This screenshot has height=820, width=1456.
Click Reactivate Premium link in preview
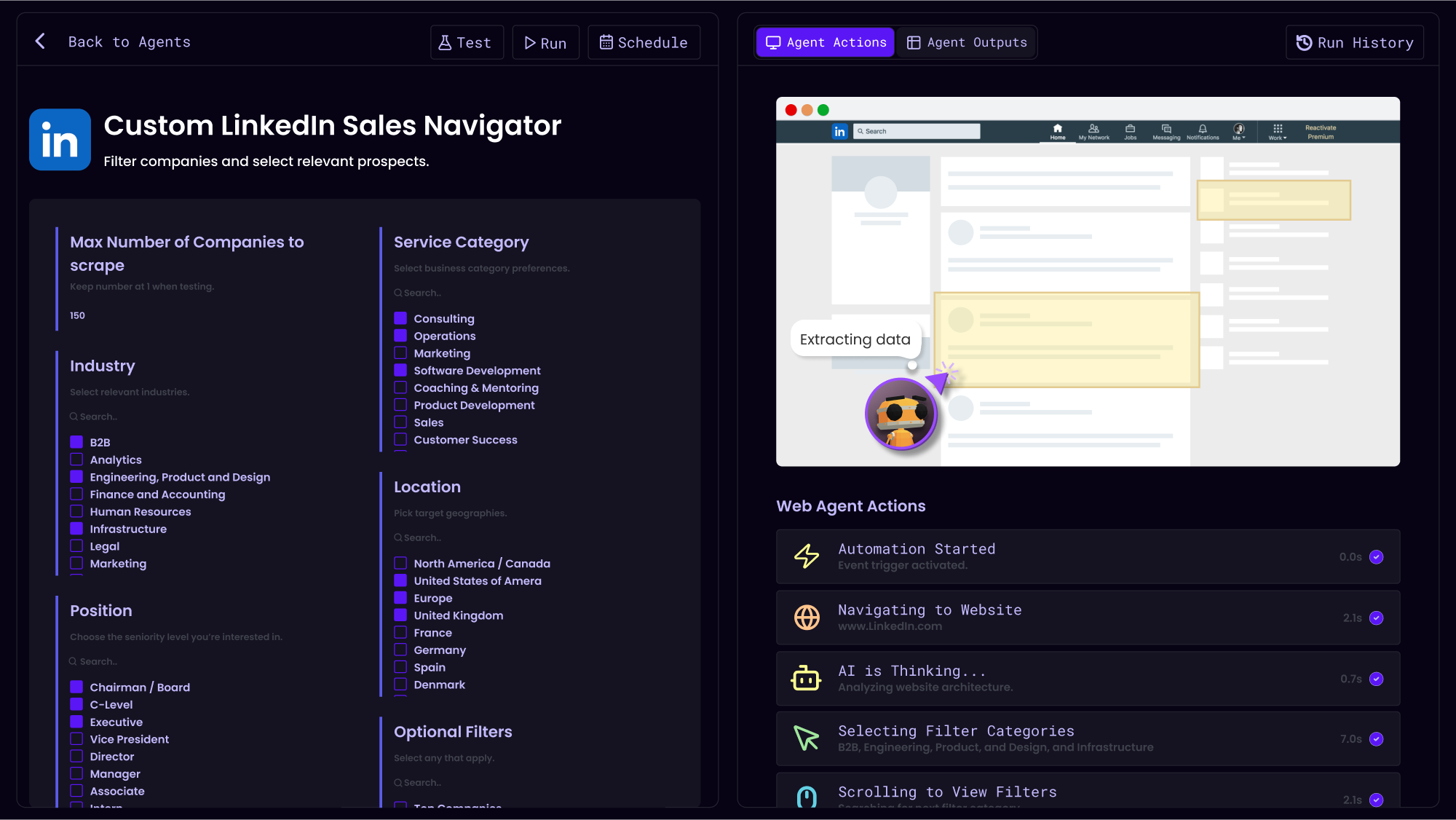pos(1321,132)
